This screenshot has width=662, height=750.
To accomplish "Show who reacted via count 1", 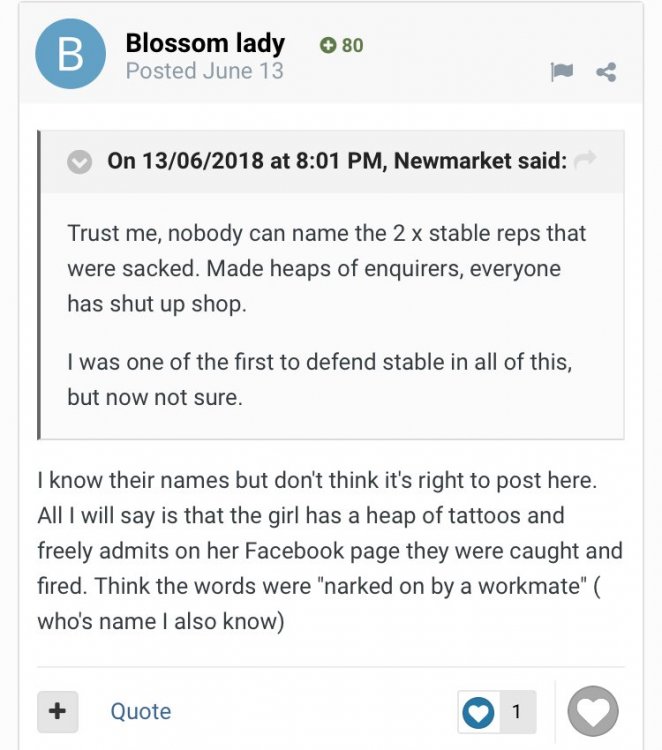I will (x=516, y=712).
